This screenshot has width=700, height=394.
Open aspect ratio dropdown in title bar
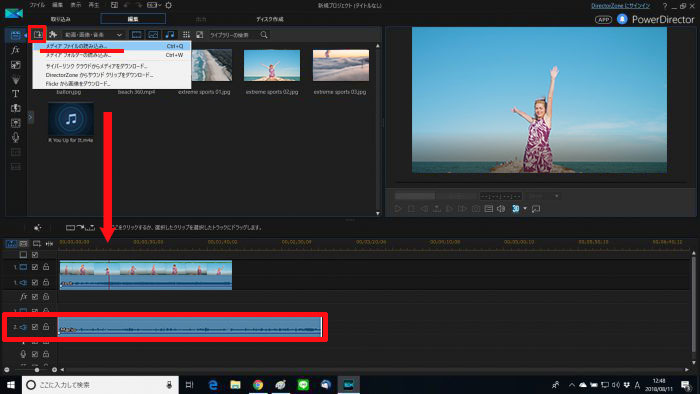point(154,5)
